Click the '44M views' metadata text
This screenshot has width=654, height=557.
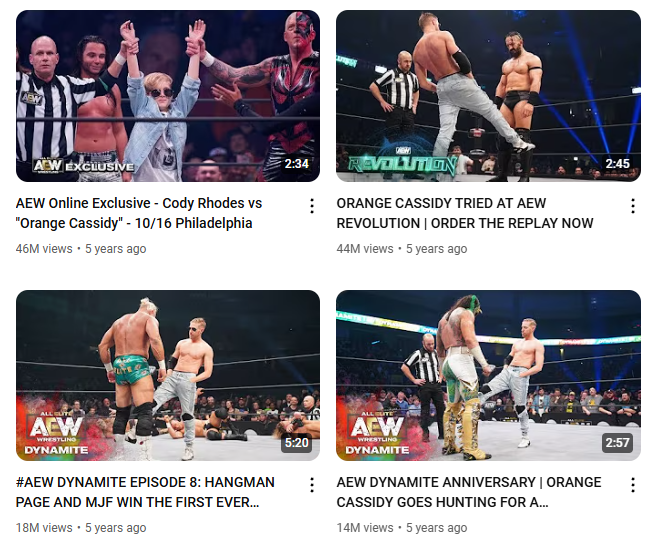click(365, 249)
